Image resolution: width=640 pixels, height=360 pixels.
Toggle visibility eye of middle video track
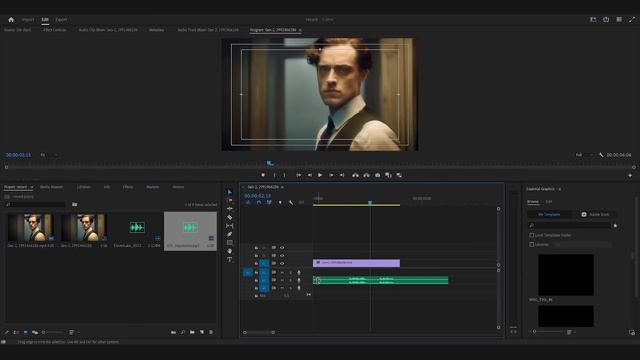click(282, 256)
